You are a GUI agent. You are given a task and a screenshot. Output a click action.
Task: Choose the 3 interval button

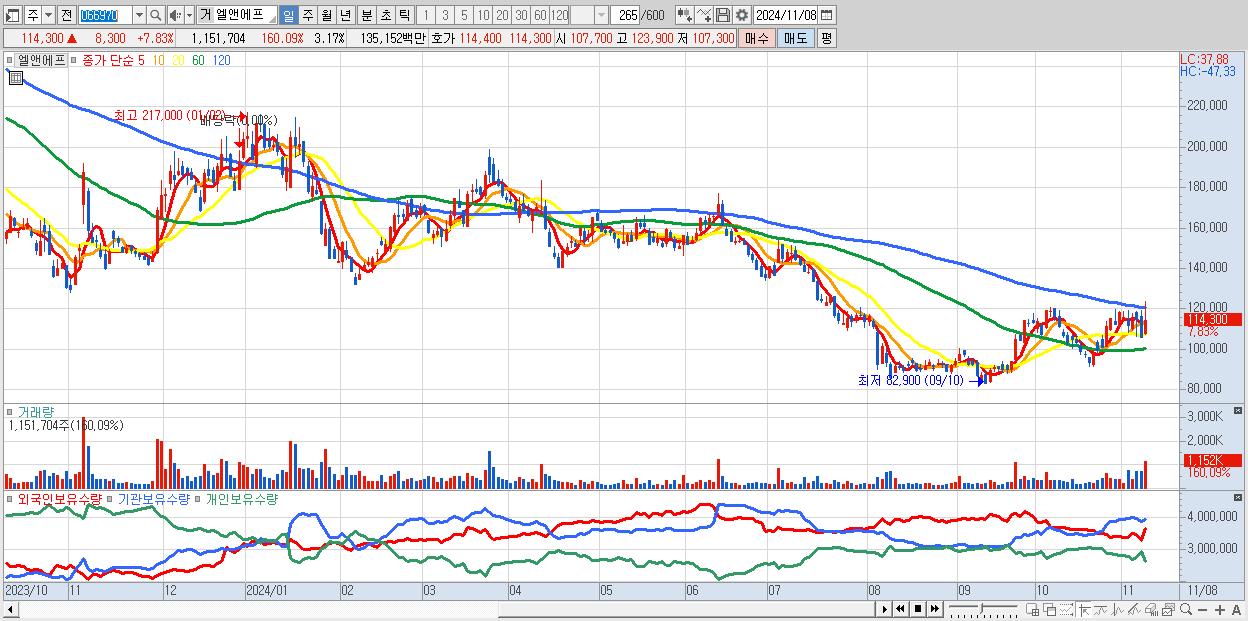tap(445, 15)
